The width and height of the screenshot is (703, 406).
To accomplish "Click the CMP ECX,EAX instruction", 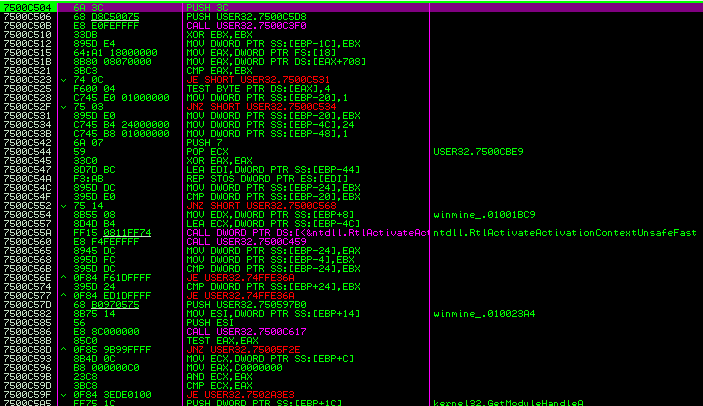I will (219, 385).
